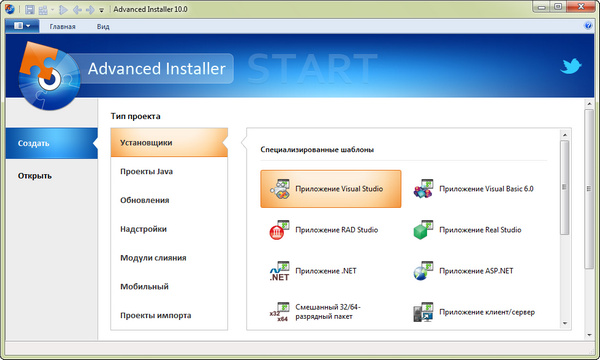Select the Открыть side tab
600x360 pixels.
pyautogui.click(x=52, y=176)
